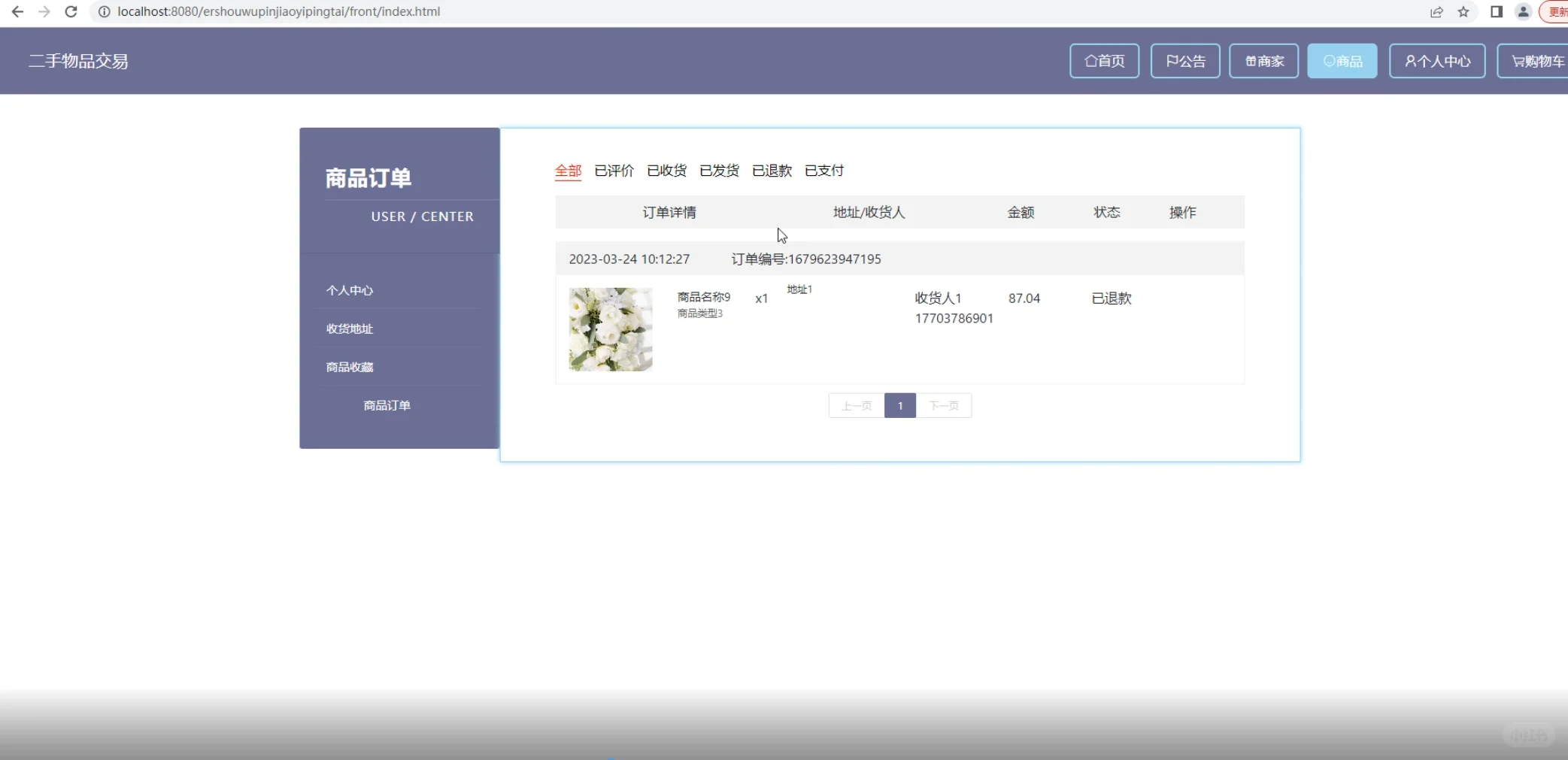This screenshot has height=760, width=1568.
Task: Open 商品收藏 from the sidebar
Action: [349, 367]
